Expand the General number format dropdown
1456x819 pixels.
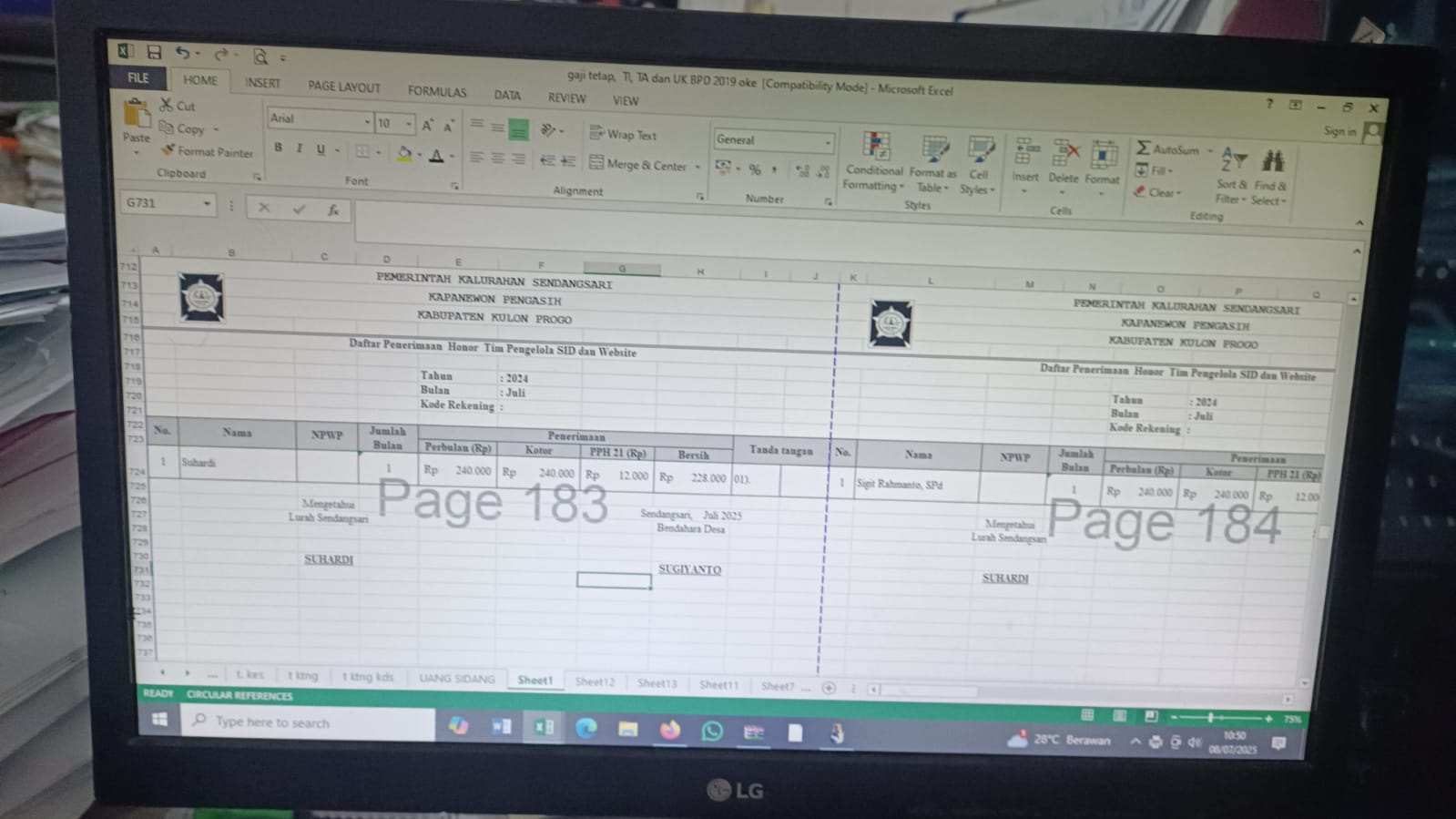[x=828, y=143]
